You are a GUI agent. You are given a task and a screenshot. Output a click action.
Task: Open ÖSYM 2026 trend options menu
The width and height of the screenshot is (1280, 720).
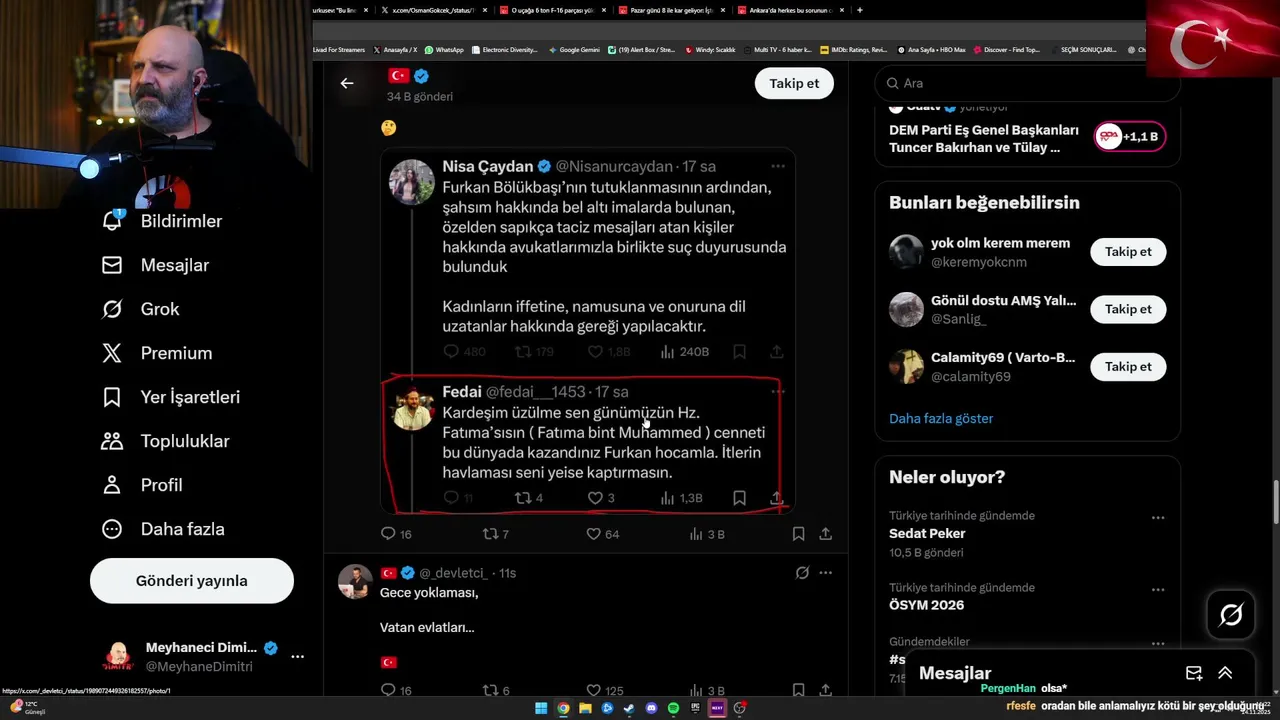[1158, 590]
